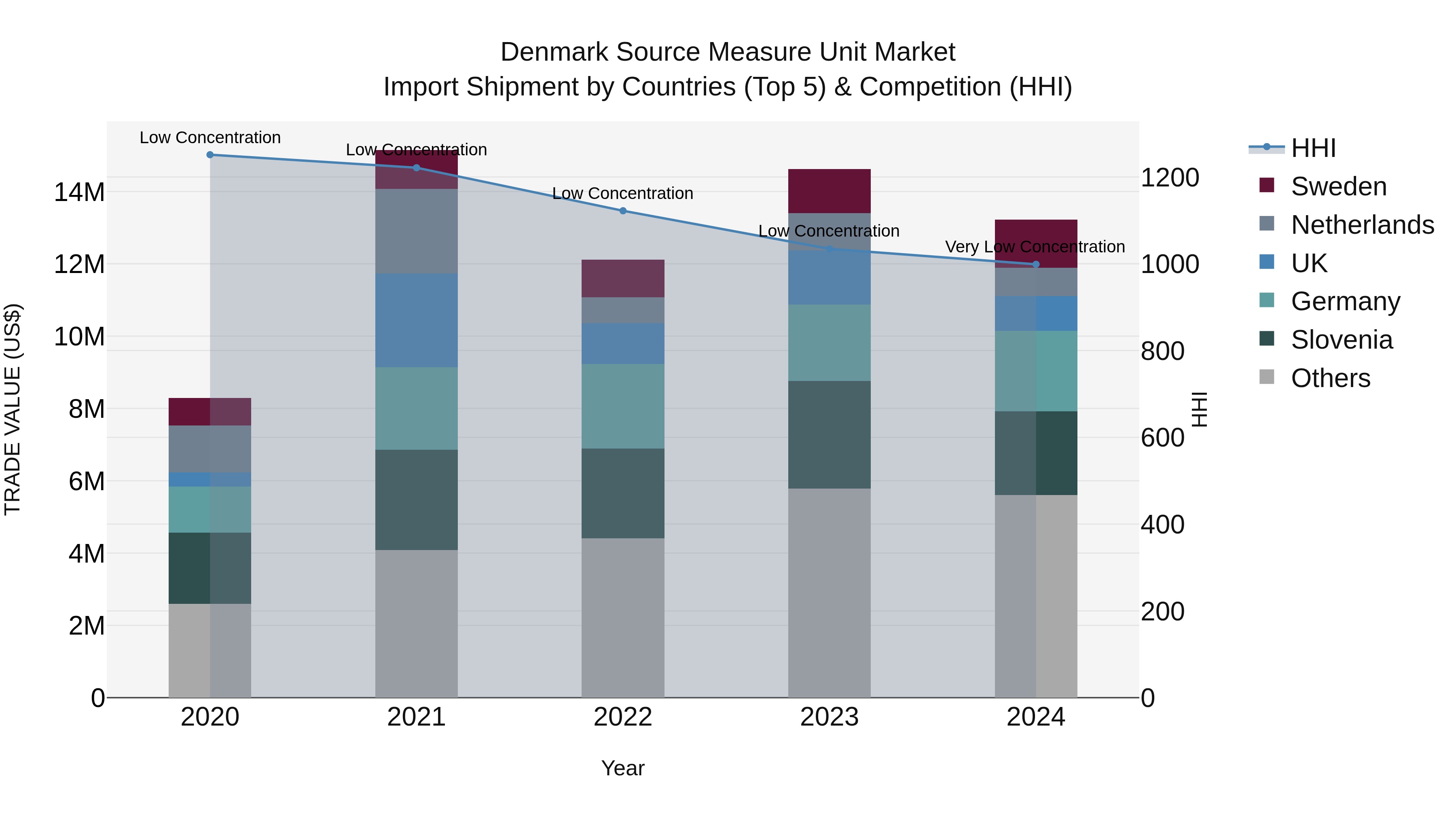Screen dimensions: 1456x819
Task: Click the 600 HHI axis tick label
Action: (1163, 438)
